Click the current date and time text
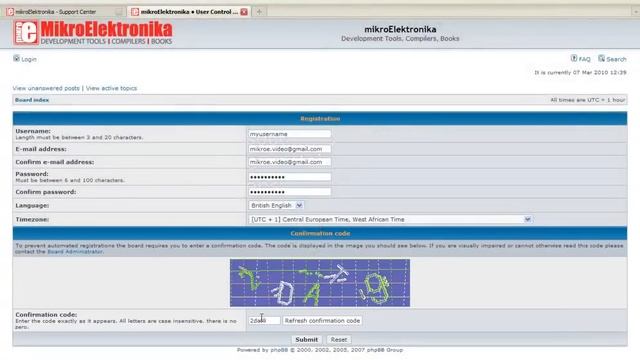This screenshot has width=640, height=360. (x=580, y=73)
